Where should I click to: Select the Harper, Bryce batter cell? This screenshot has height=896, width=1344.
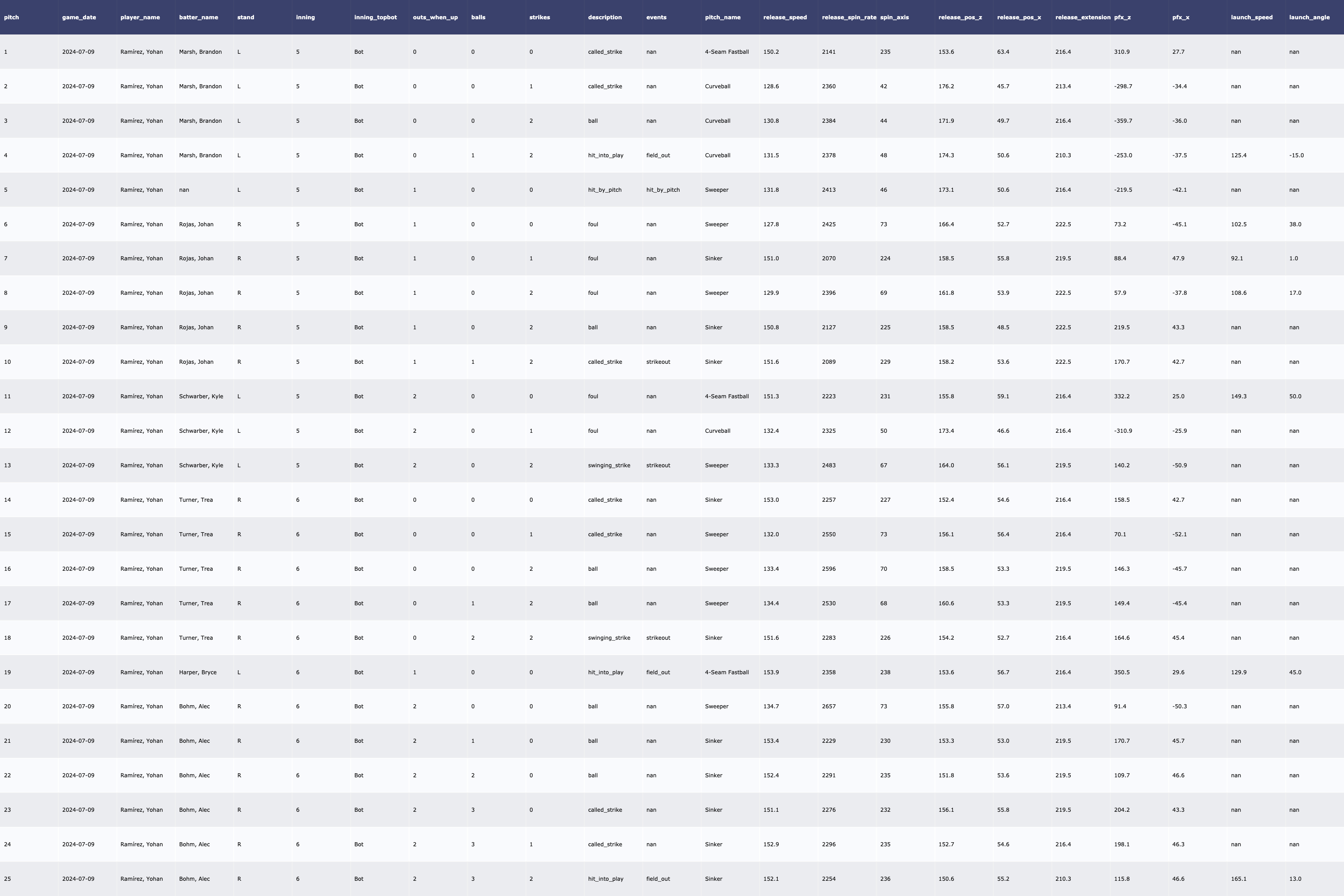[198, 672]
